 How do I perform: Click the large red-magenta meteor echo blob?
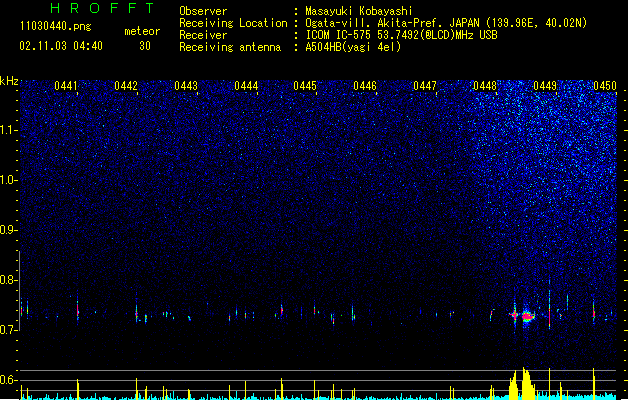[x=527, y=316]
